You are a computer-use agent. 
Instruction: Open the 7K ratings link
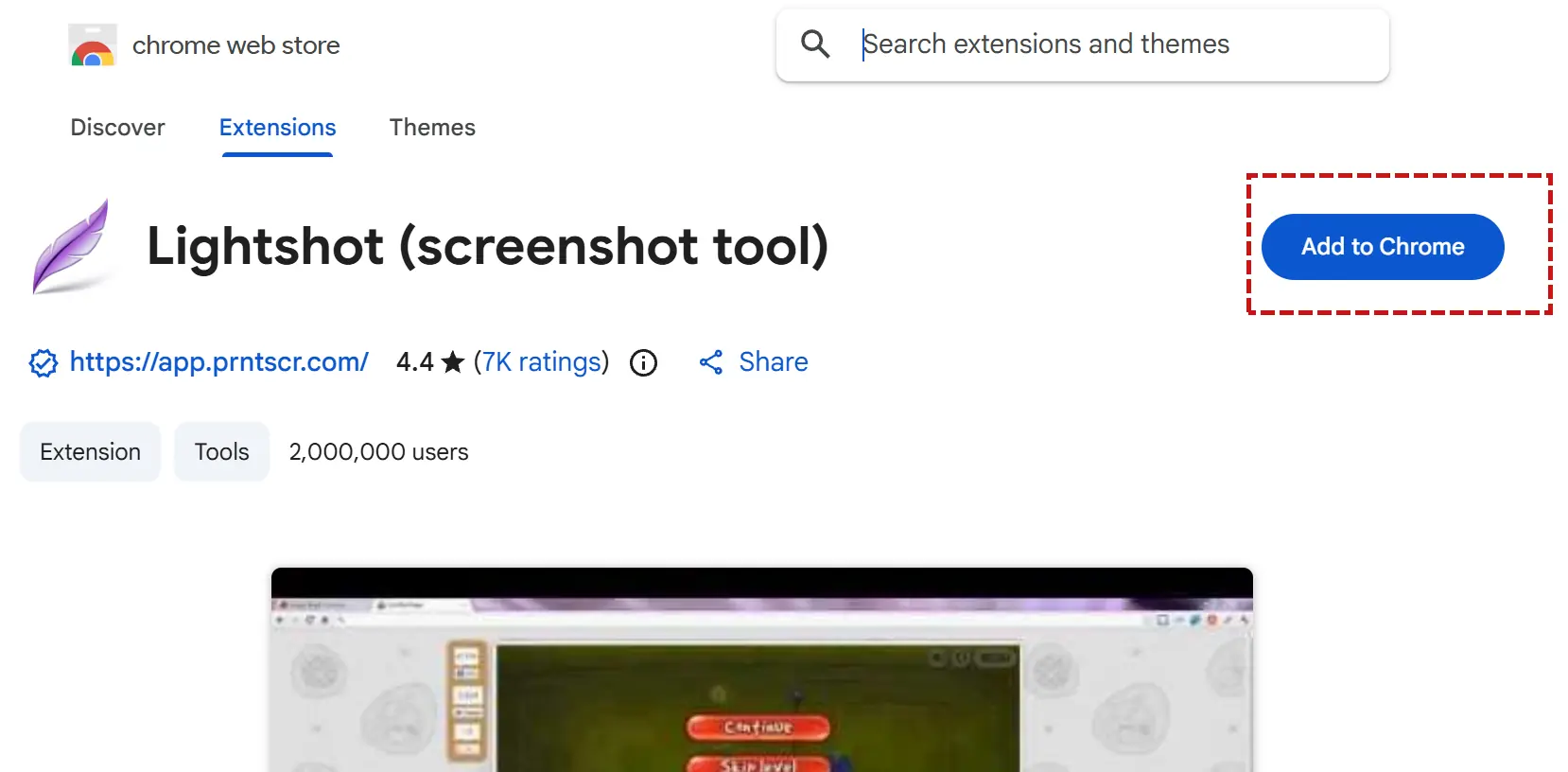[542, 362]
